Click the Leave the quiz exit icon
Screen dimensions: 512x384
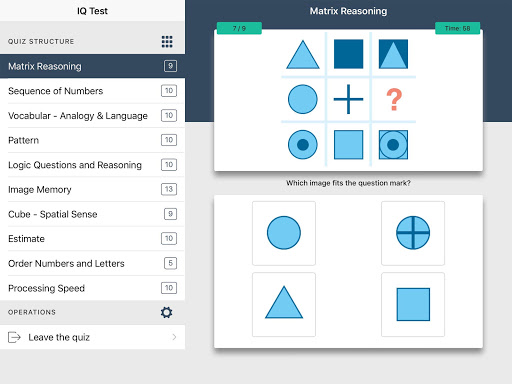pyautogui.click(x=14, y=337)
